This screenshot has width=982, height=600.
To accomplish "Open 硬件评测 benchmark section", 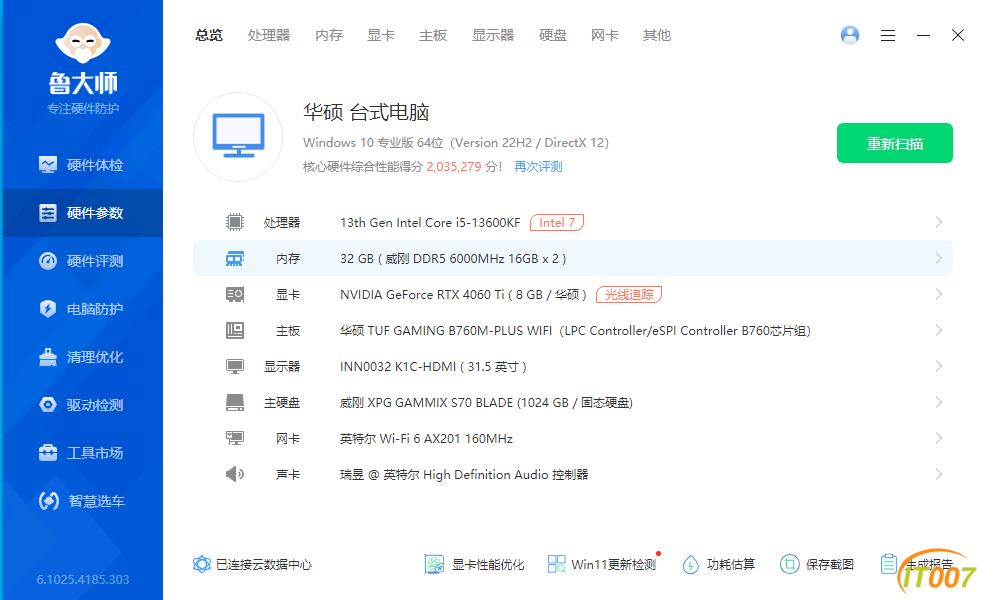I will point(81,261).
